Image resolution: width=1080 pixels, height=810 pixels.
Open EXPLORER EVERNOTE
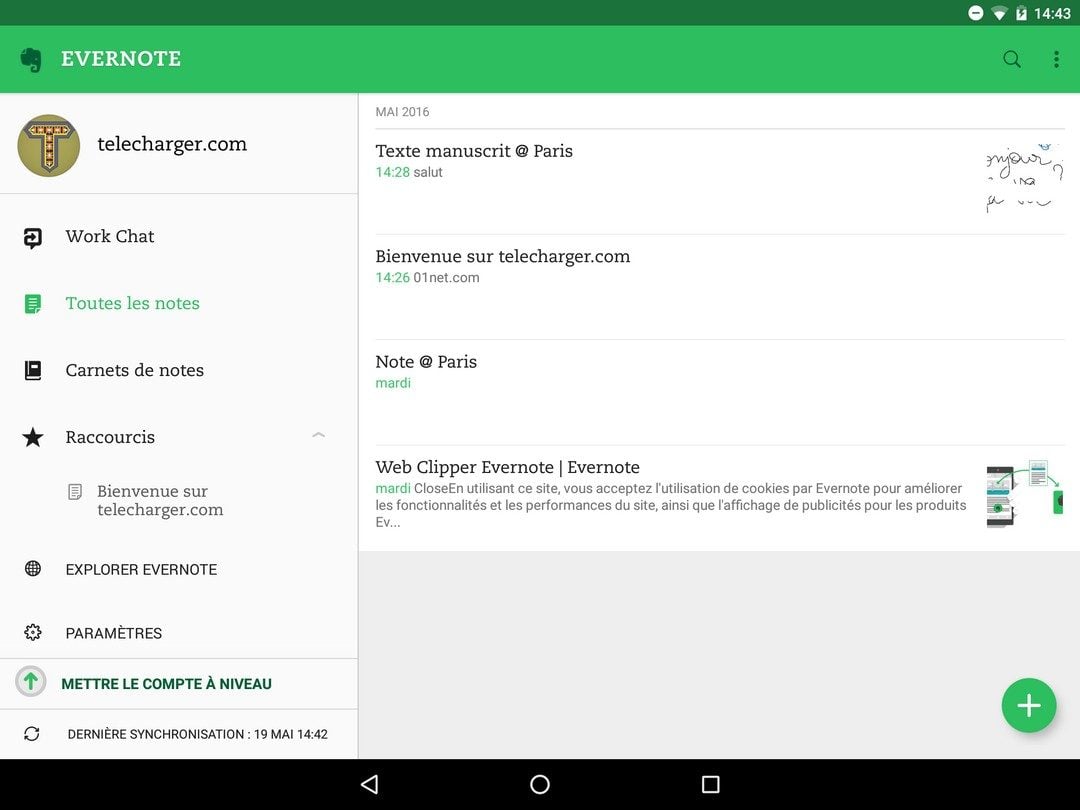(141, 570)
